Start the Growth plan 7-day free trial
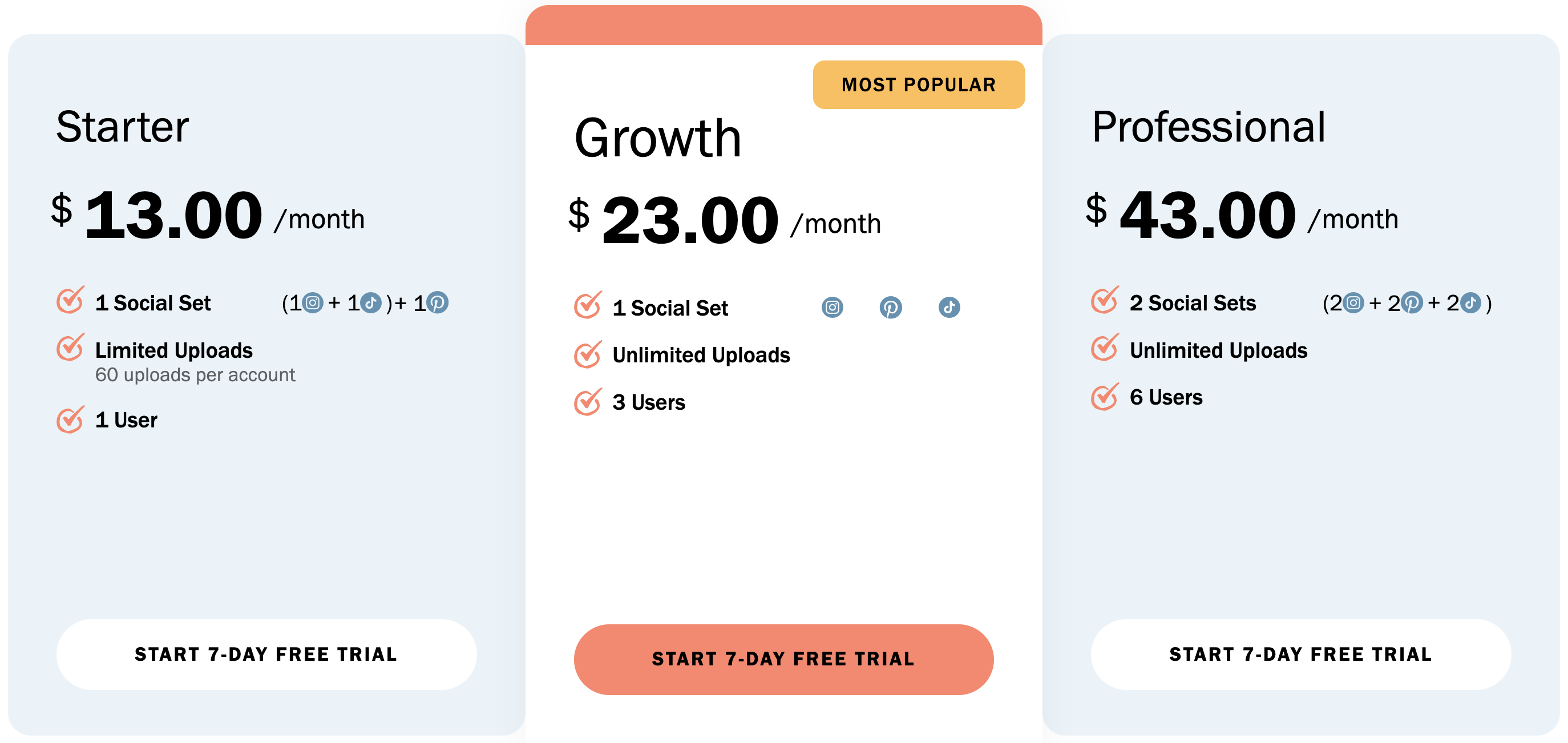 pos(783,659)
